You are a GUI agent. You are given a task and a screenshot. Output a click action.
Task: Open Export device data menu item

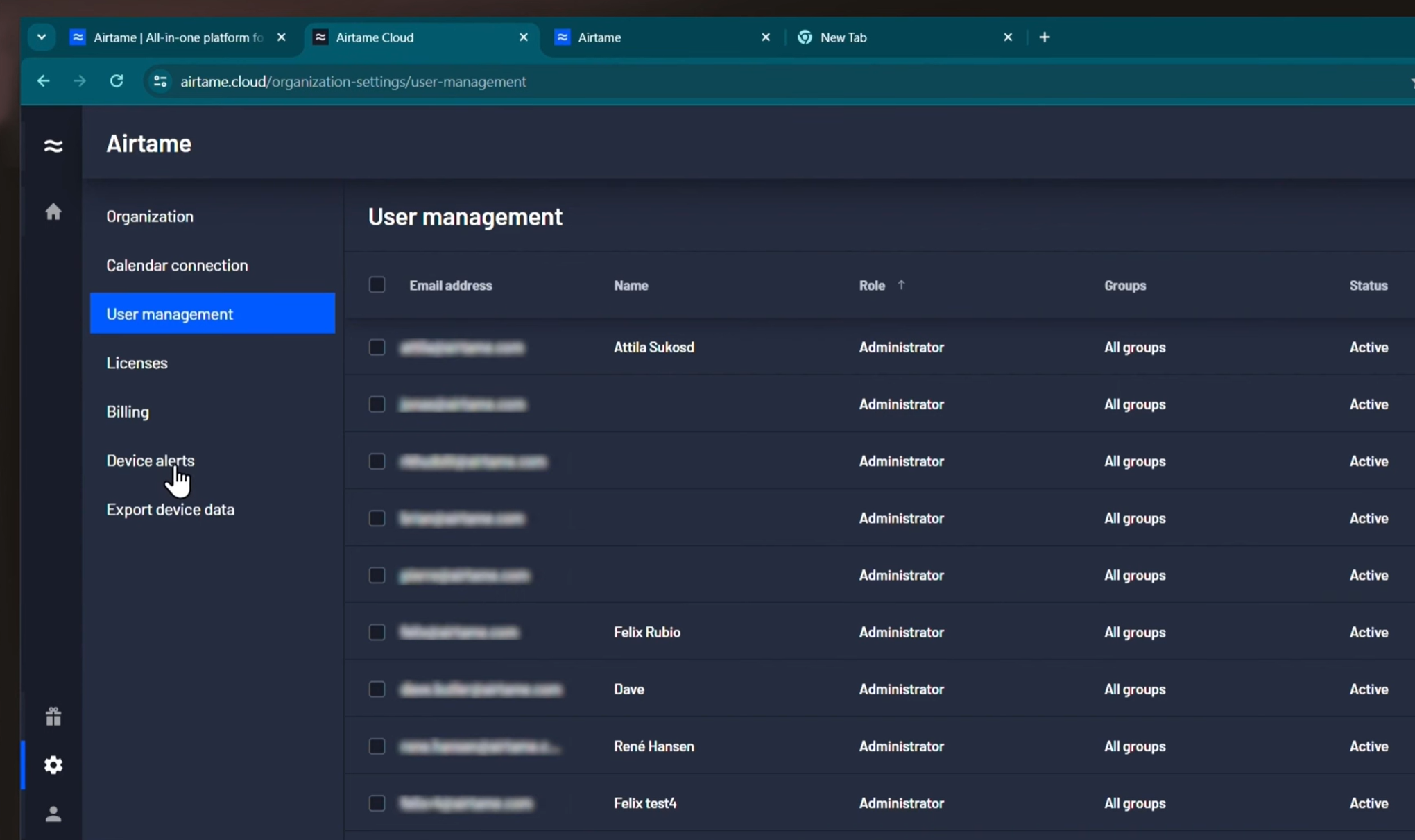(x=212, y=509)
